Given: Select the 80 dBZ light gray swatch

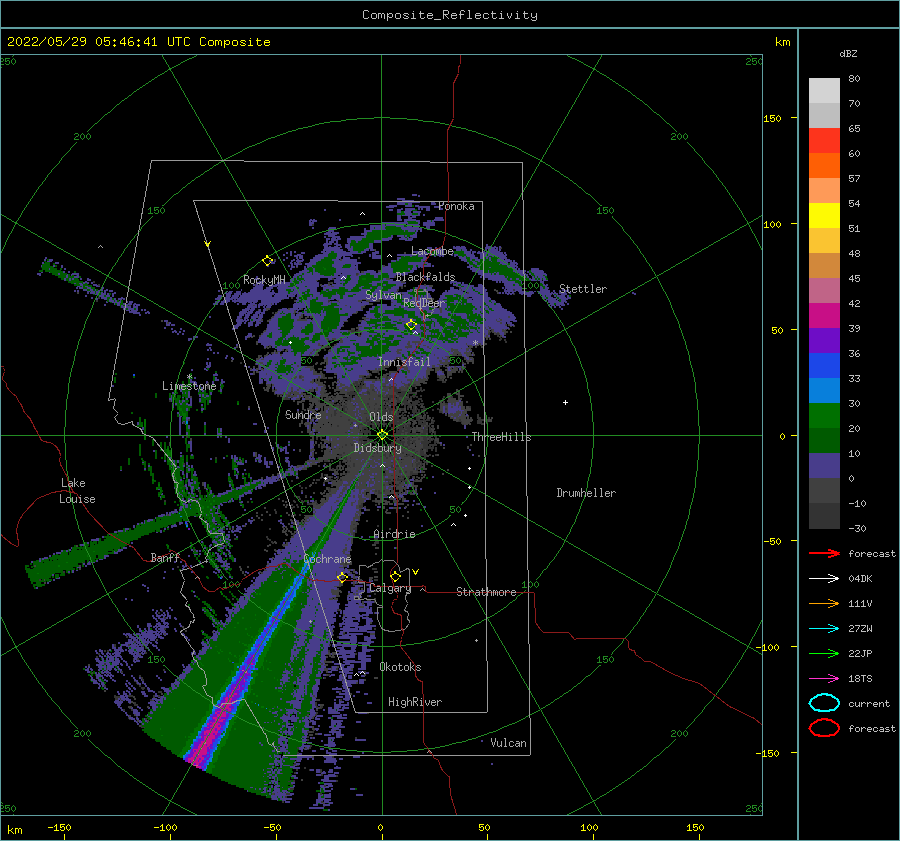Looking at the screenshot, I should 824,91.
